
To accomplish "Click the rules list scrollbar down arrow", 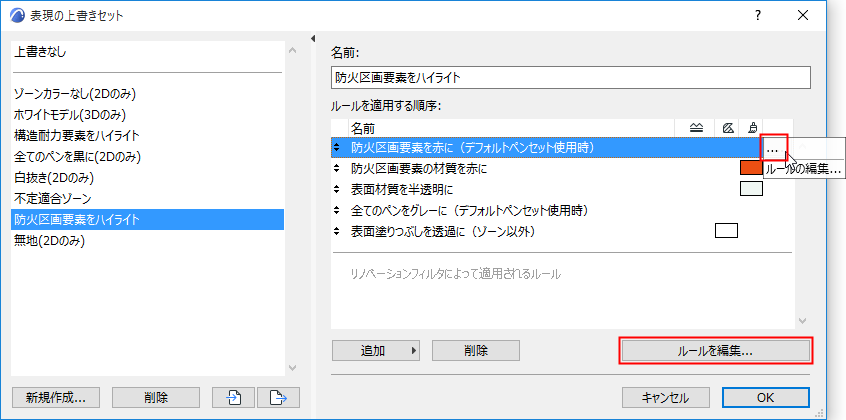I will (x=802, y=321).
